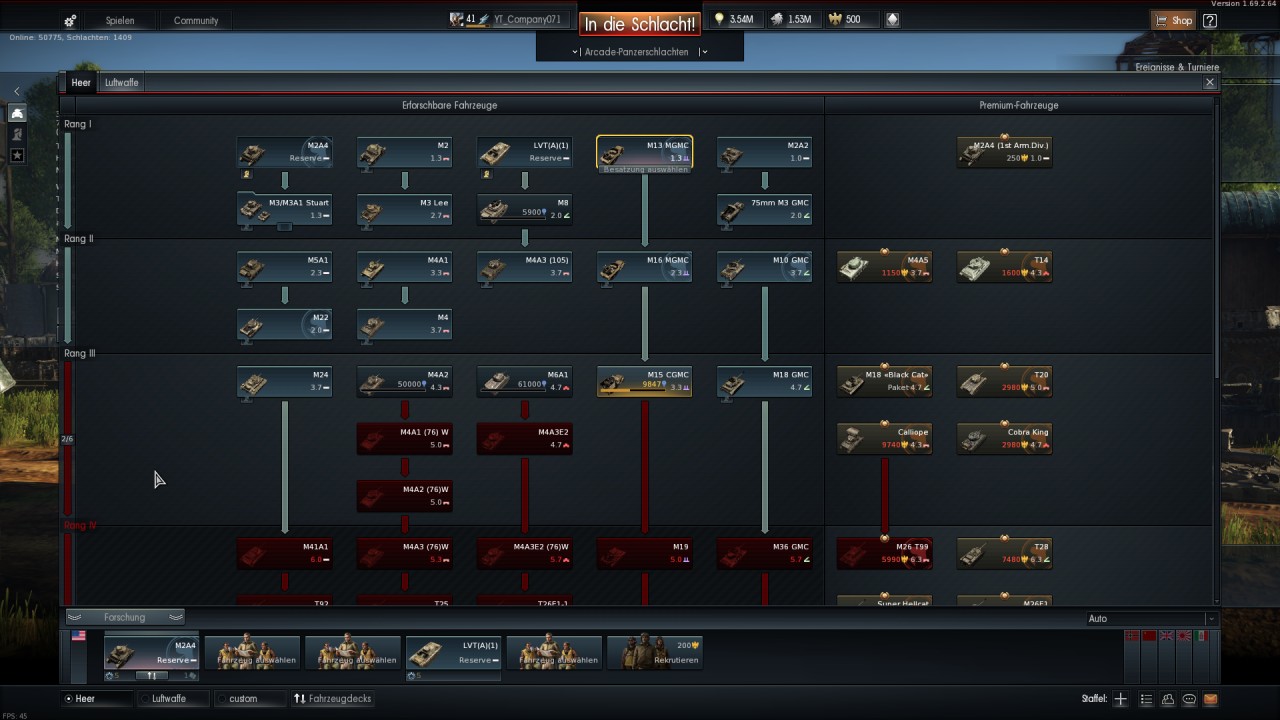Collapse side panel with left arrow
1280x720 pixels.
coord(17,91)
